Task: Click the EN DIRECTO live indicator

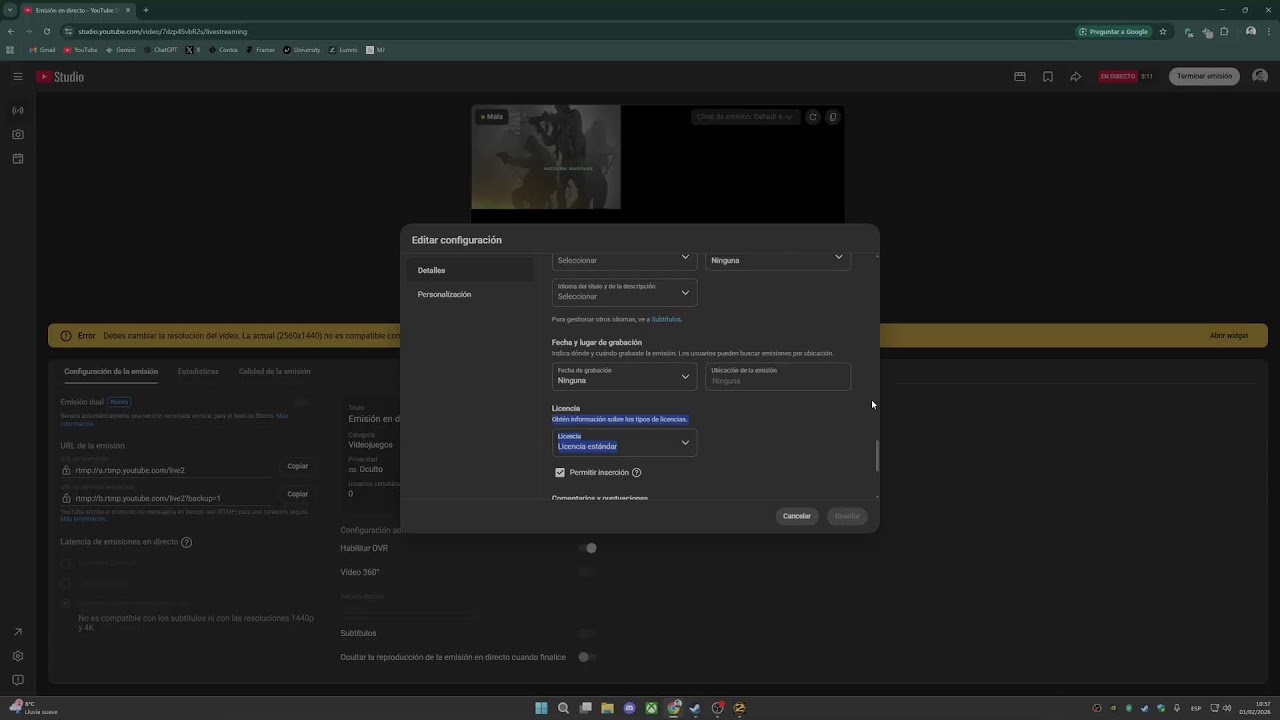Action: click(x=1118, y=77)
